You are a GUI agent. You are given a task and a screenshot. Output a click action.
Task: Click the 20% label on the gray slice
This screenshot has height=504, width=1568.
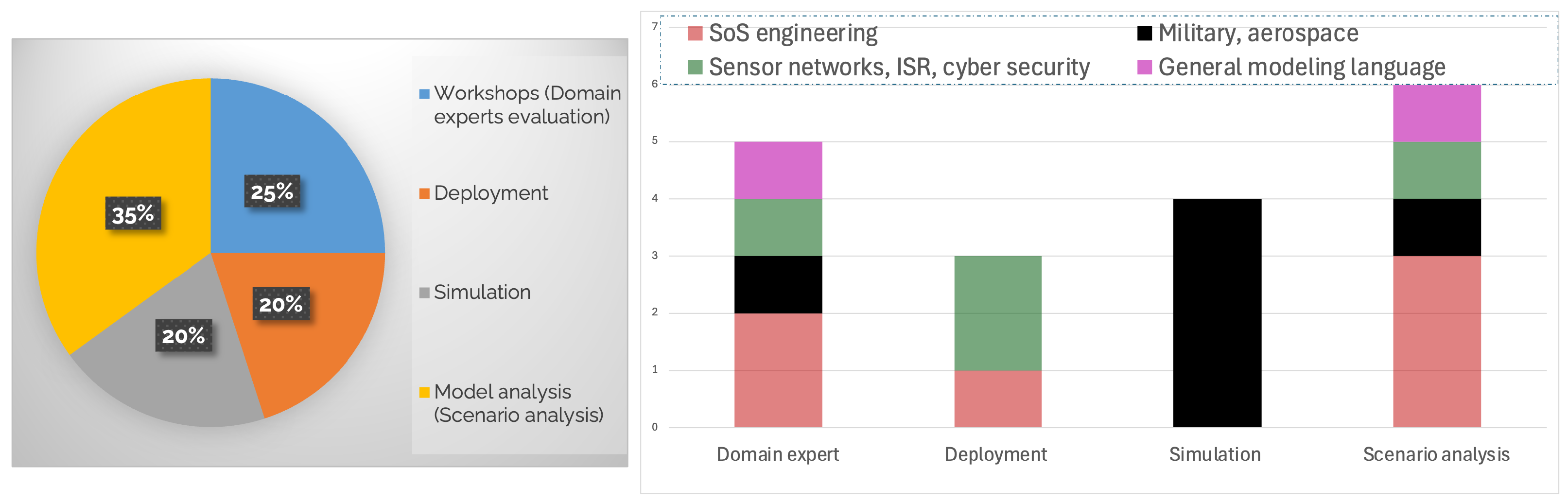(183, 335)
